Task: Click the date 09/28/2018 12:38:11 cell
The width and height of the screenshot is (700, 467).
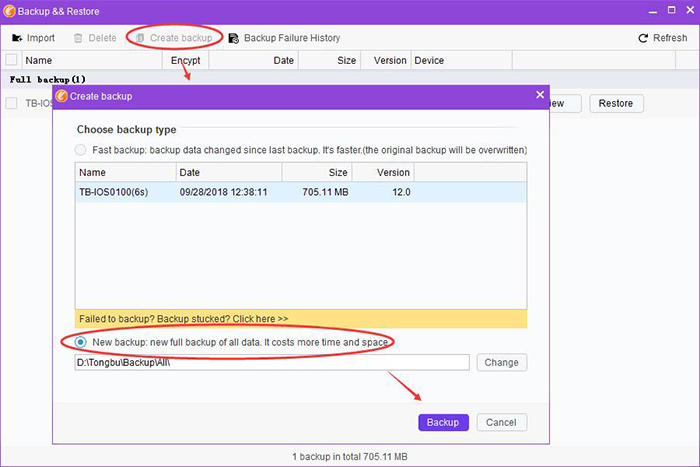Action: (223, 192)
